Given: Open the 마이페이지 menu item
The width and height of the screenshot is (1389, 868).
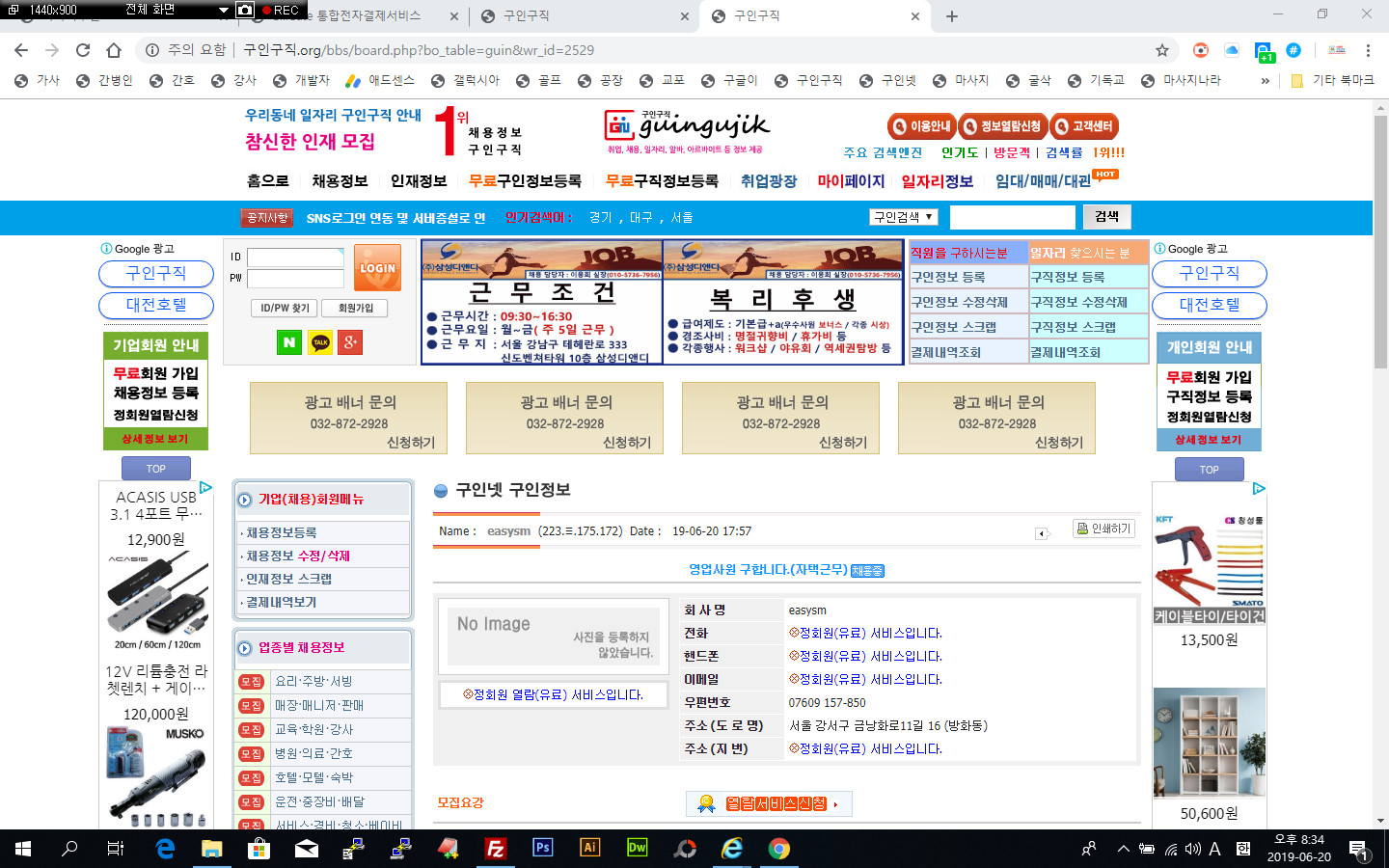Looking at the screenshot, I should (x=851, y=180).
